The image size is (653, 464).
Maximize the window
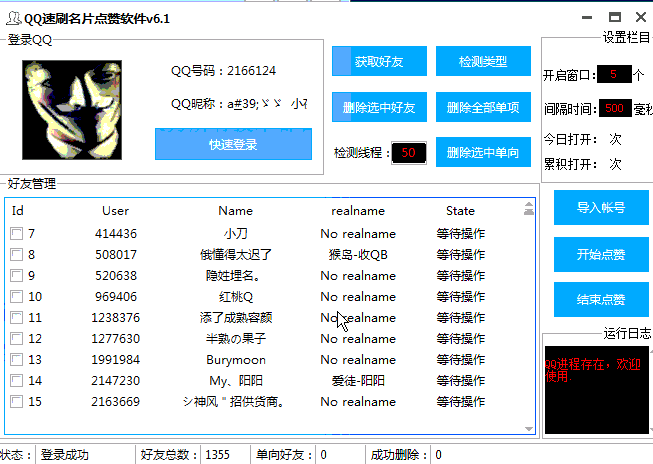pos(615,17)
